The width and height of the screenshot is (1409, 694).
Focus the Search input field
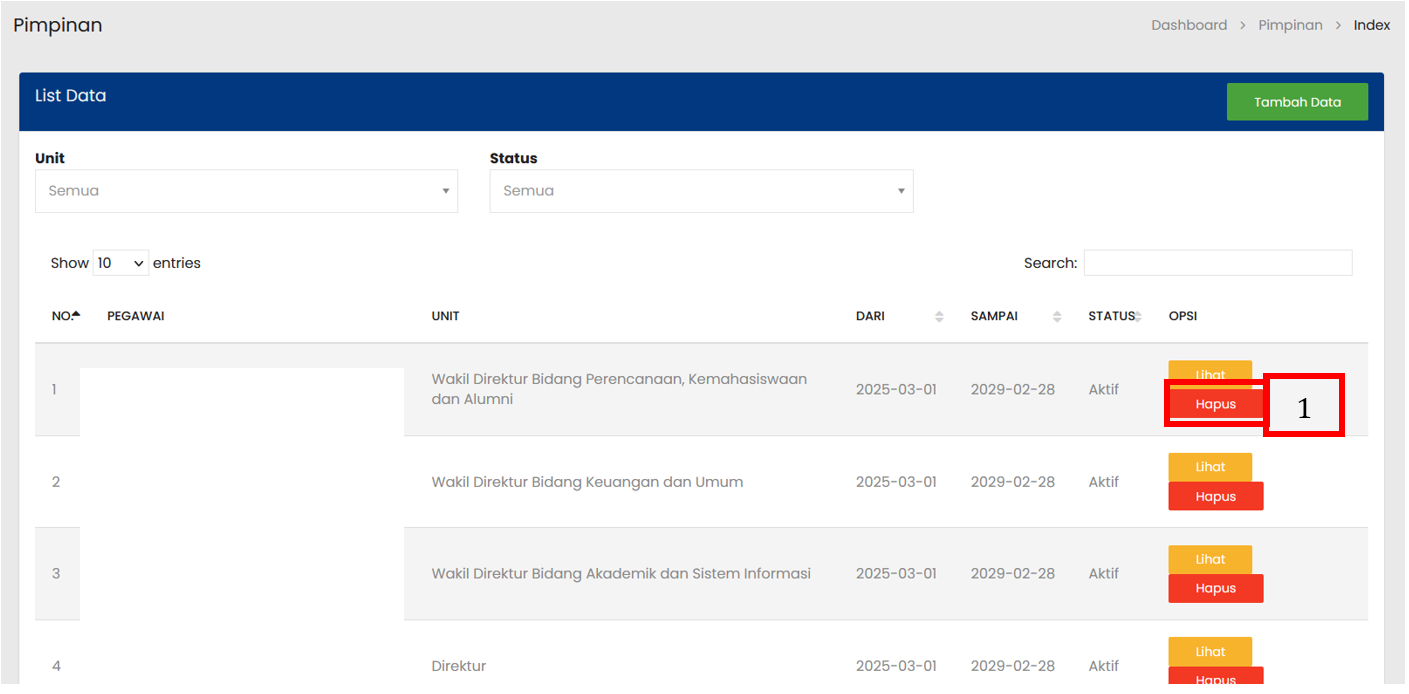click(x=1217, y=263)
